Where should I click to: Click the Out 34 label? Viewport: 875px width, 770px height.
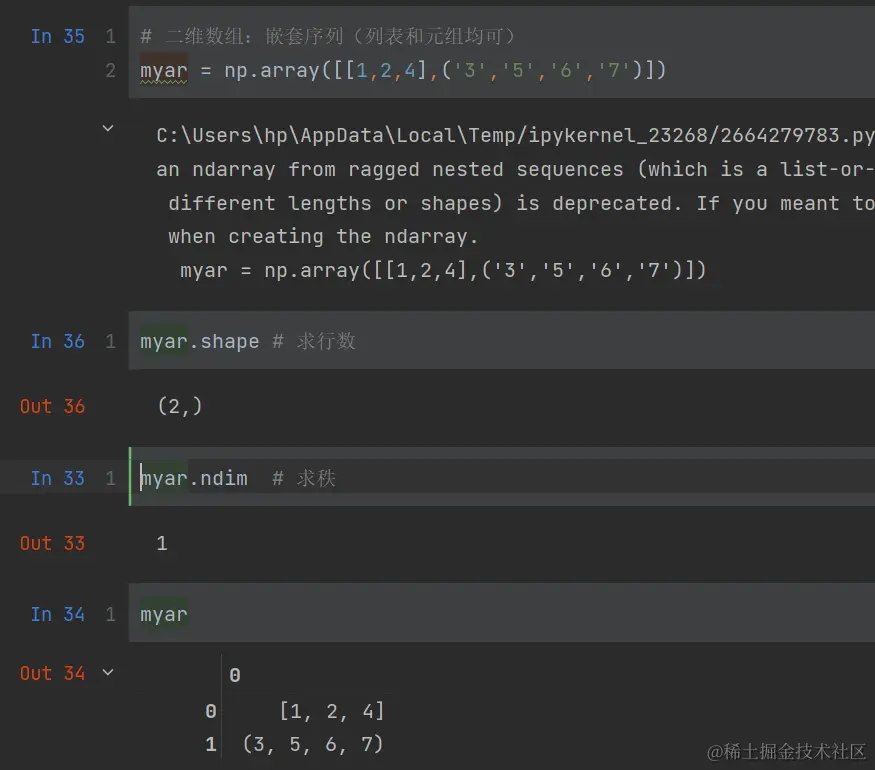point(52,673)
